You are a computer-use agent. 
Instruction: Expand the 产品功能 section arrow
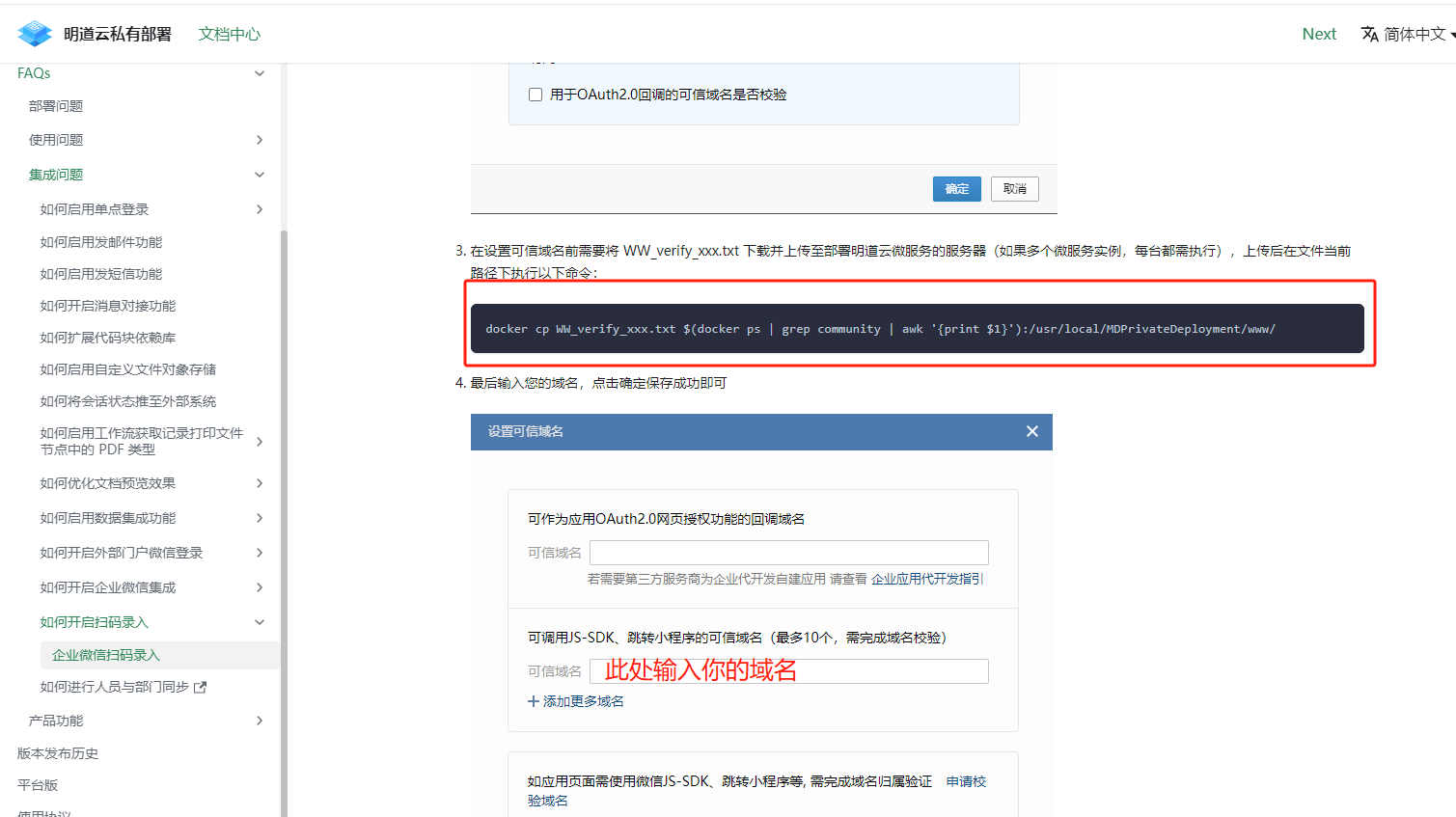tap(259, 721)
